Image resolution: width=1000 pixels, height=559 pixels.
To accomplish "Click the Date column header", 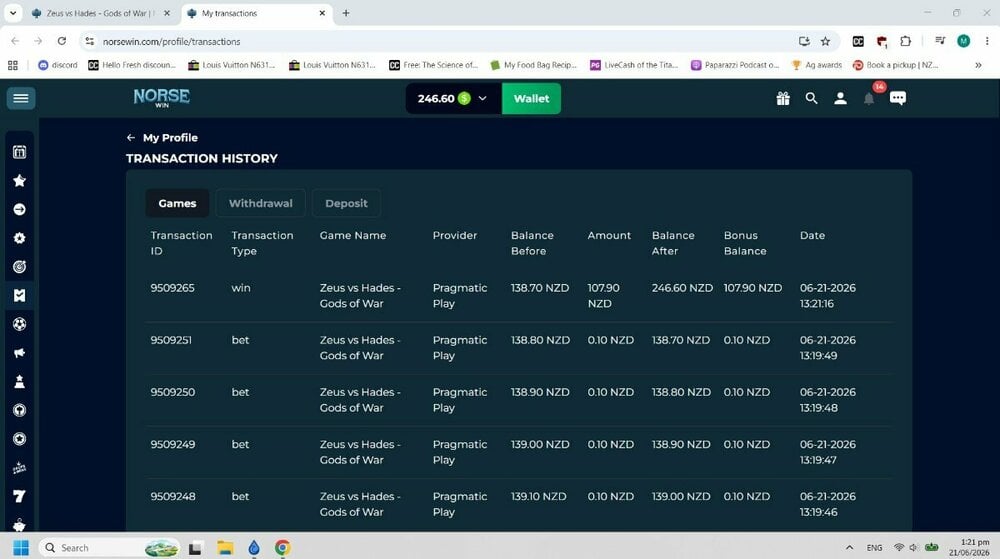I will [x=812, y=235].
